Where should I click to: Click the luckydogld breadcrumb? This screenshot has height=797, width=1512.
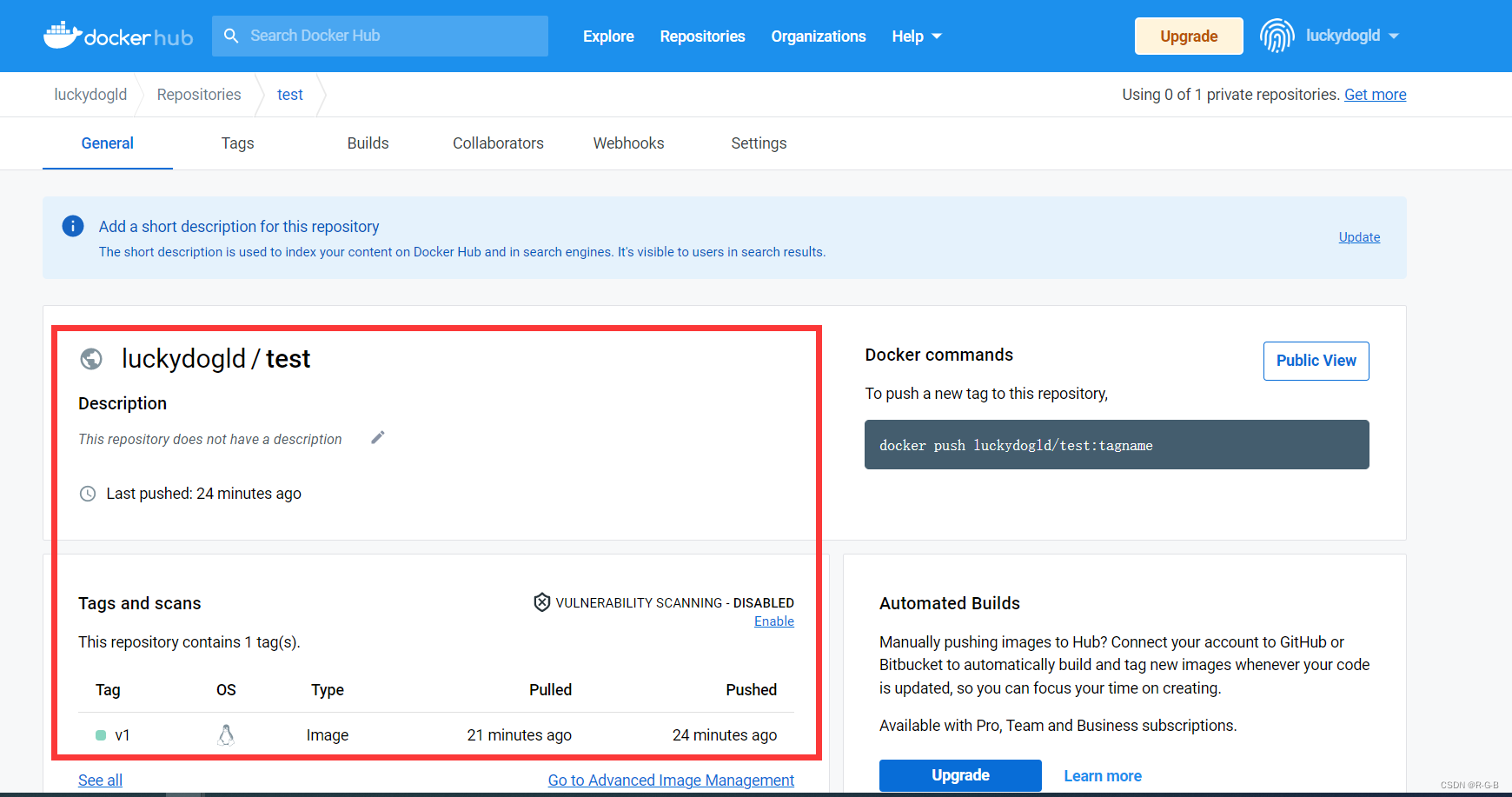click(90, 95)
